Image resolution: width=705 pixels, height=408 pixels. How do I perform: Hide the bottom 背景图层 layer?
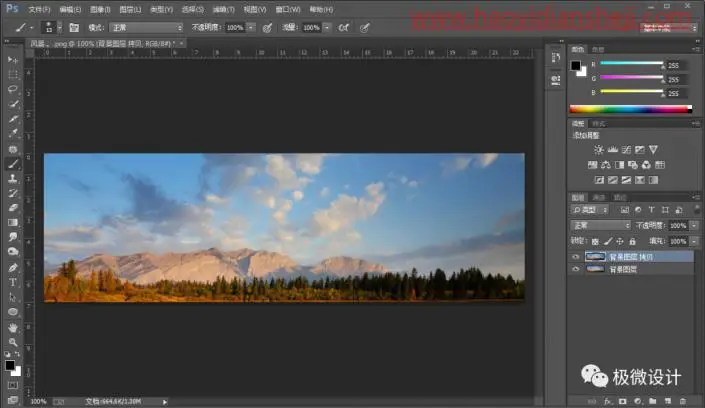(576, 269)
